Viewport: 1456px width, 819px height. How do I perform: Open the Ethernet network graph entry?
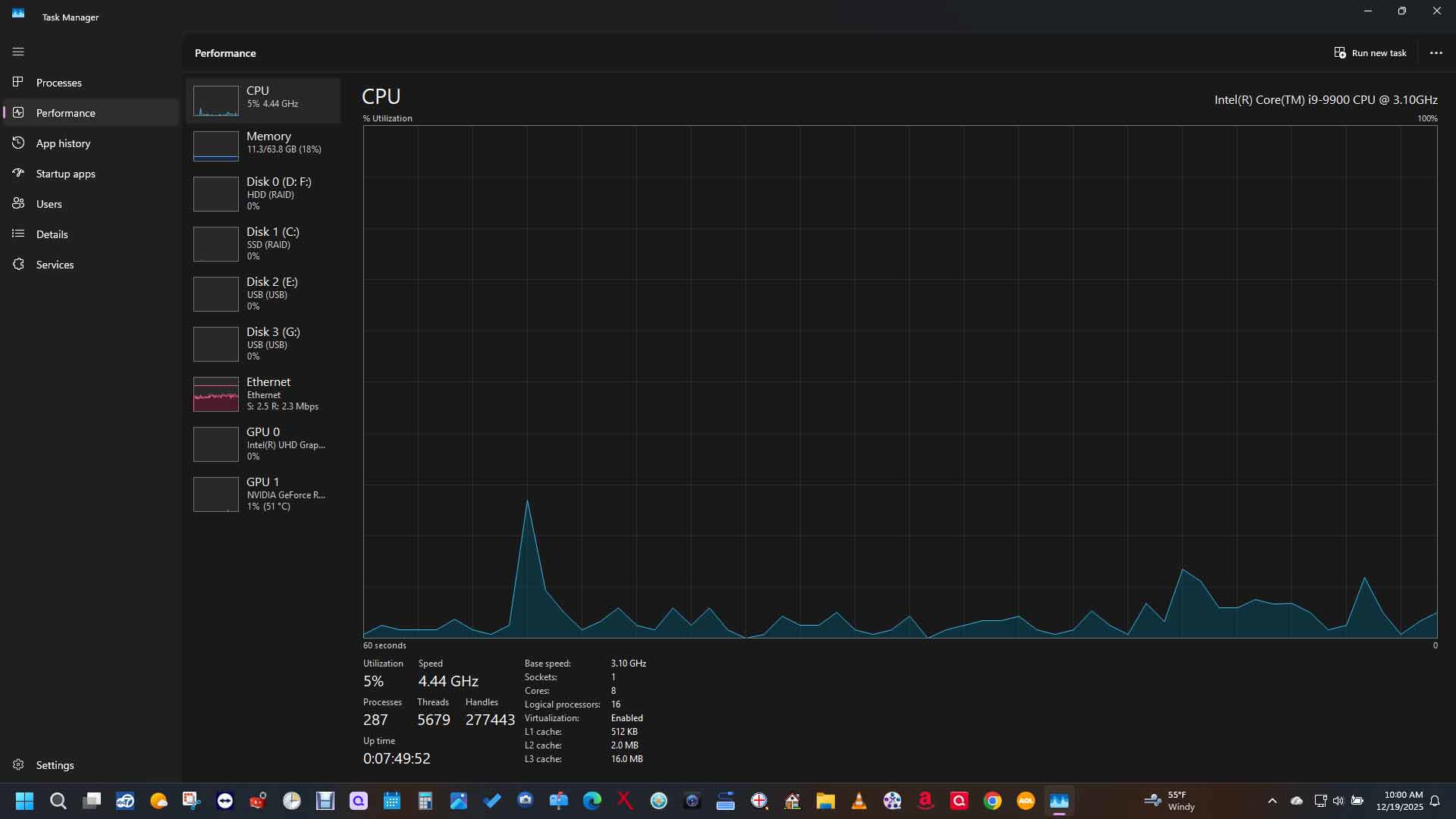click(263, 394)
